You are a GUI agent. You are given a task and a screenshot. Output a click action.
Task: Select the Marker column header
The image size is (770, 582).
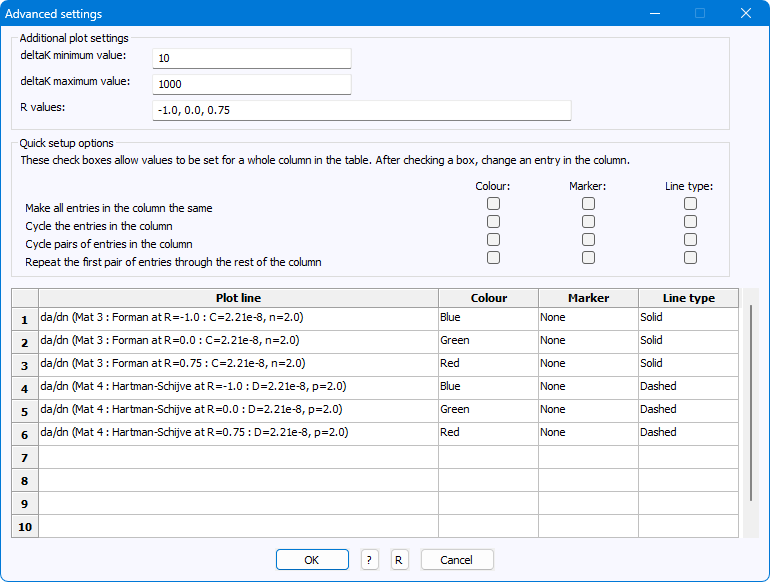coord(588,298)
